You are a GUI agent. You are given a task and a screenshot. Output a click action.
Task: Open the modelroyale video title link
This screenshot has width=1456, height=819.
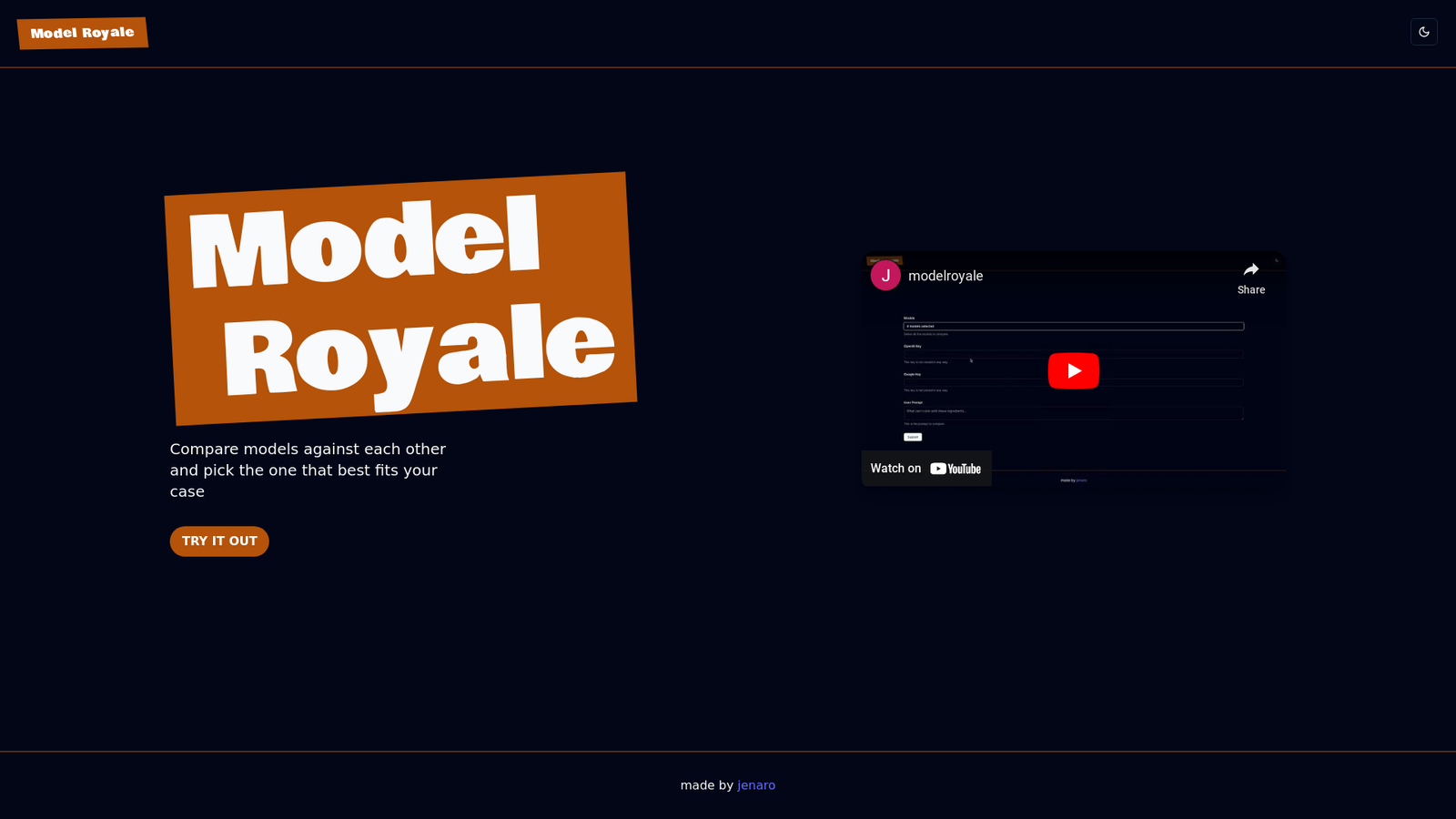point(945,276)
